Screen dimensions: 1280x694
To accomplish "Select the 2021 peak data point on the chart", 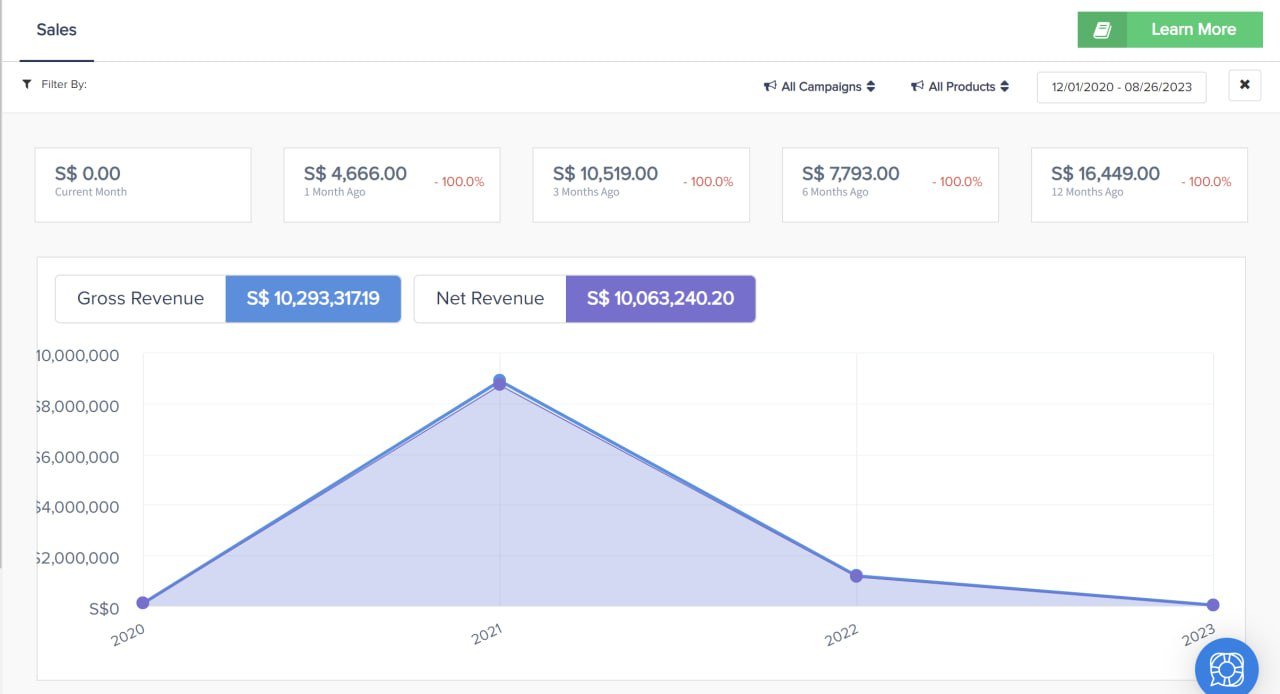I will pyautogui.click(x=499, y=381).
